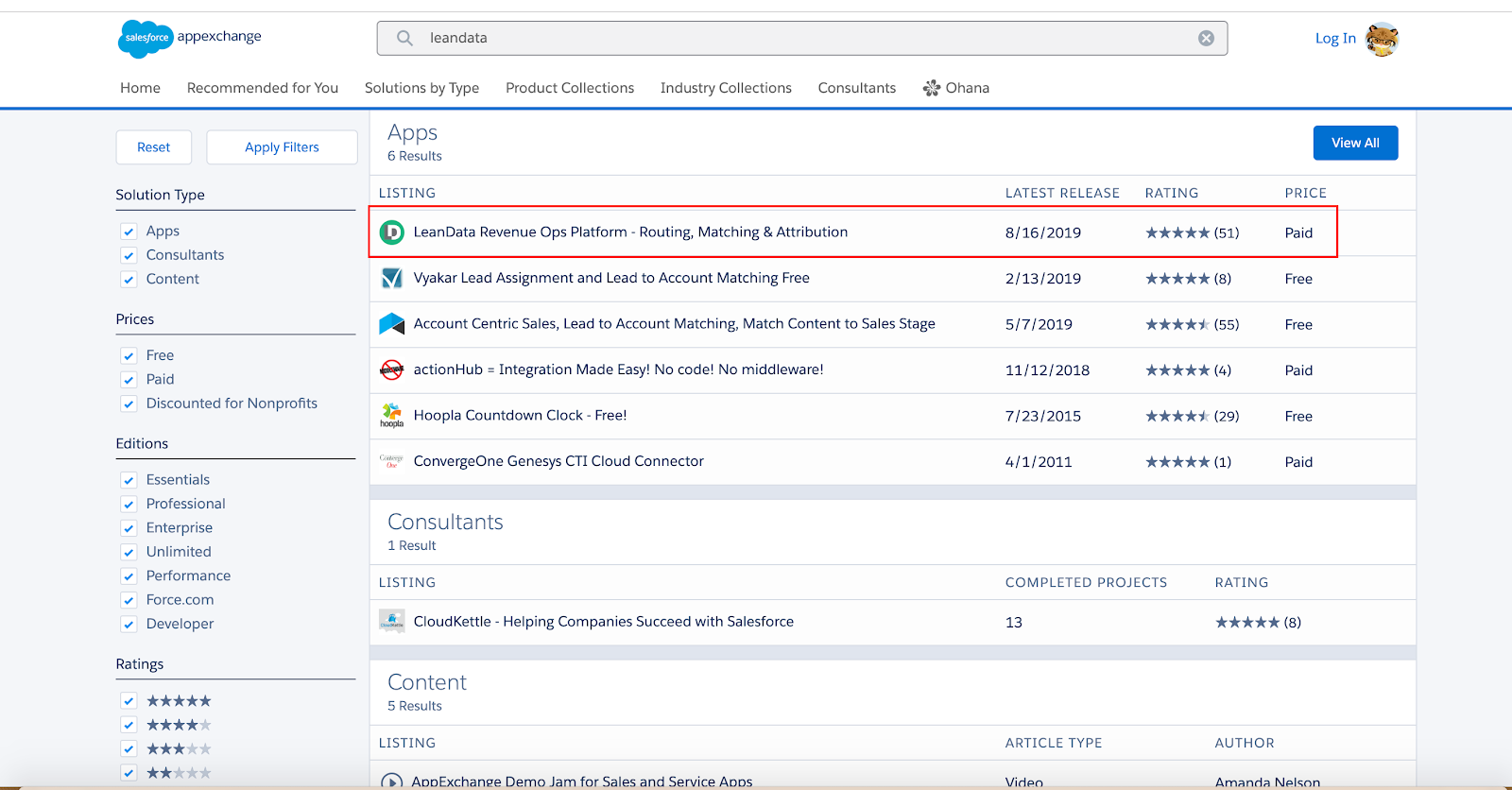
Task: Click the Ohana flower icon
Action: point(932,88)
